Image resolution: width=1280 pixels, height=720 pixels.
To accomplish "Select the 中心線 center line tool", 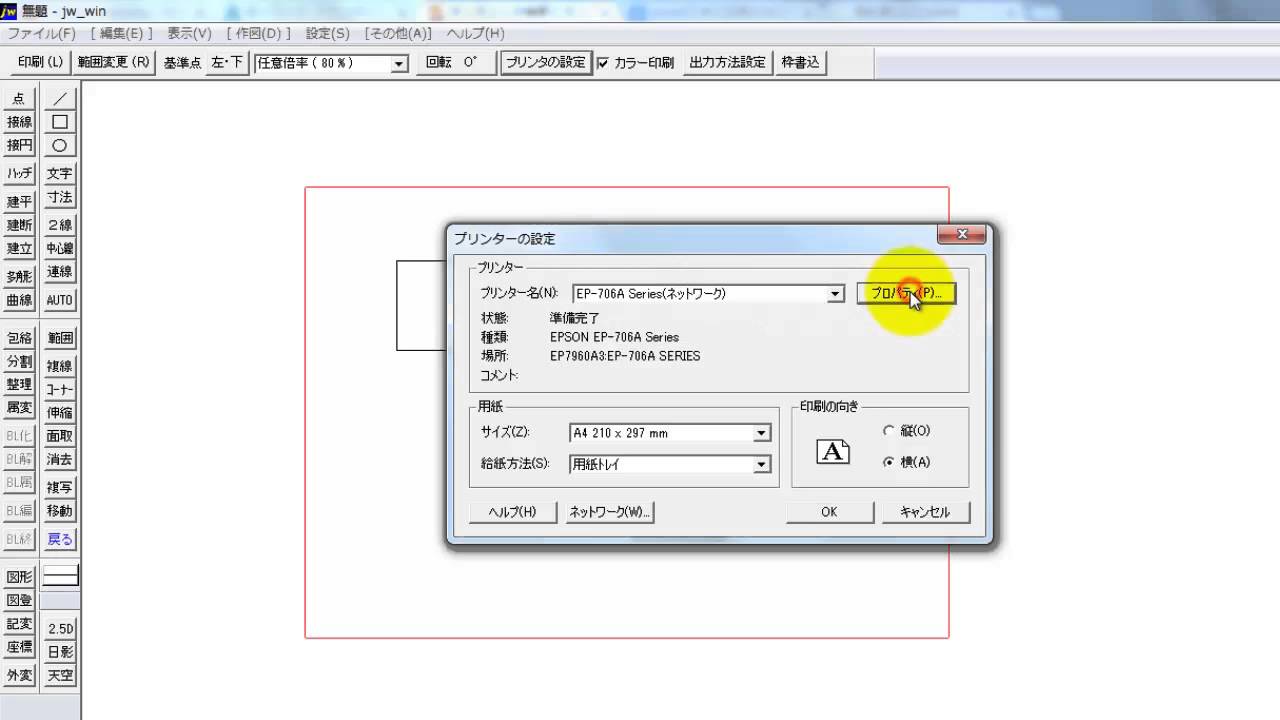I will coord(60,248).
